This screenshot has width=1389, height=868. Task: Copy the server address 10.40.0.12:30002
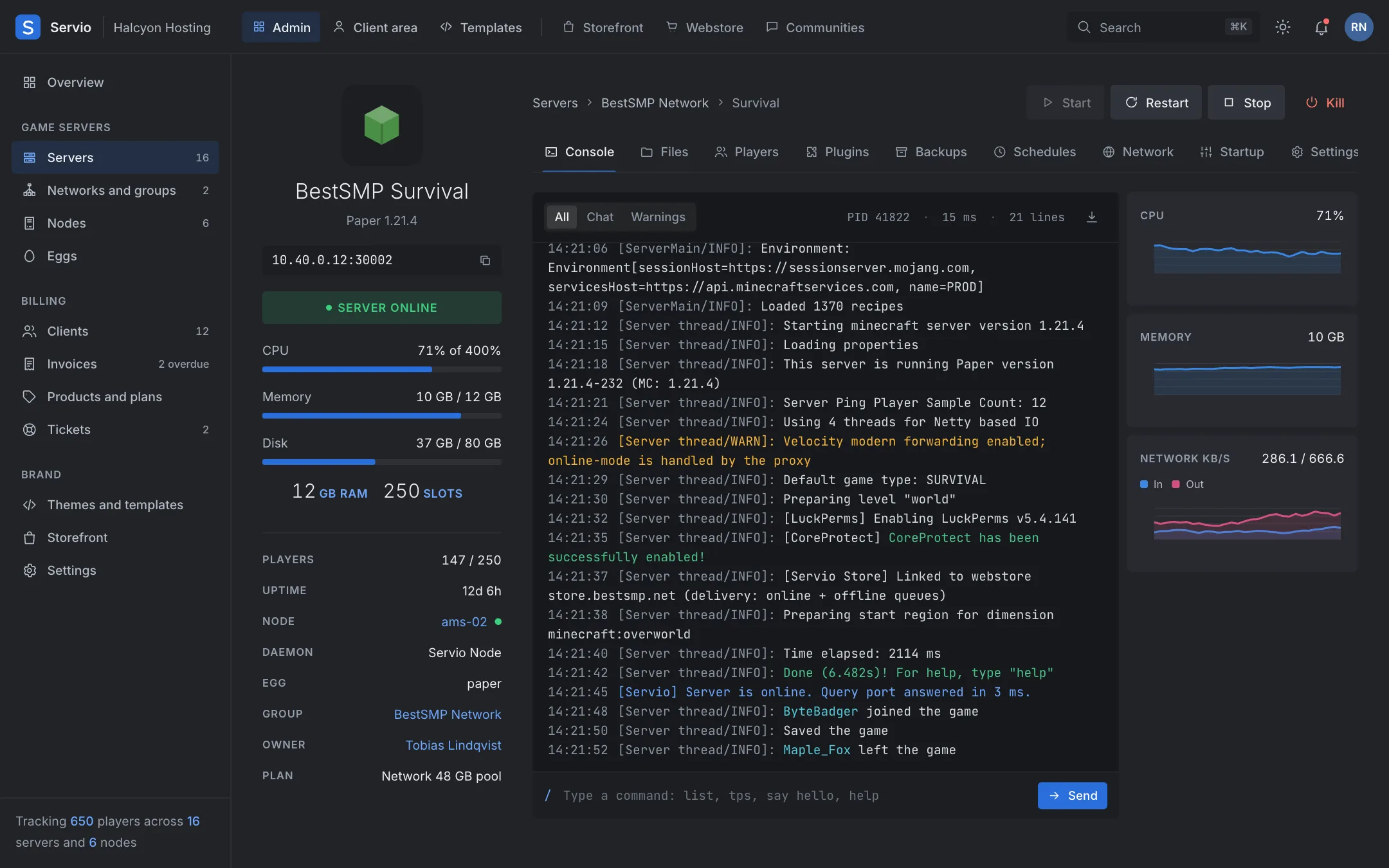click(x=485, y=260)
